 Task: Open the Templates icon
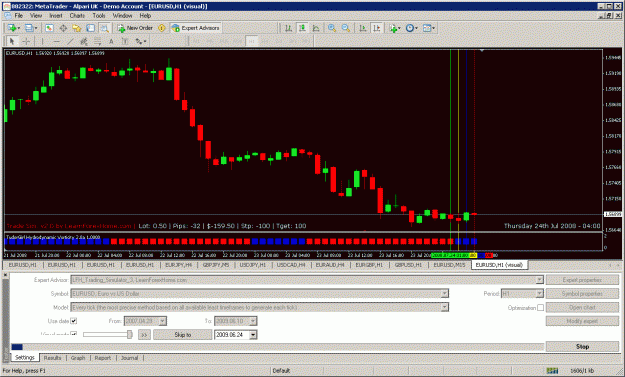point(428,28)
